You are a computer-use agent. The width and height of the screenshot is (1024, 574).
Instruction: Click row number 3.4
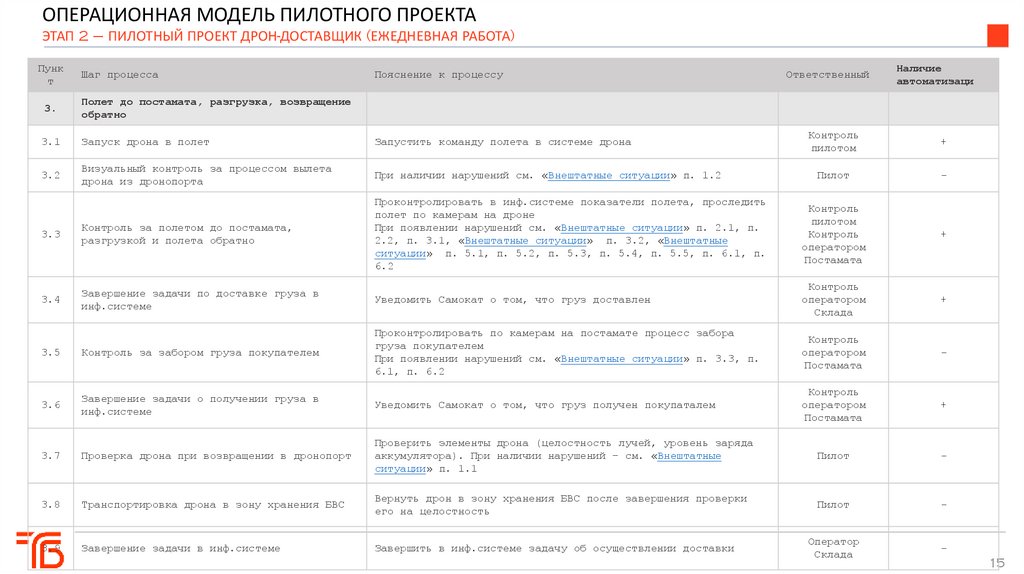pos(50,300)
